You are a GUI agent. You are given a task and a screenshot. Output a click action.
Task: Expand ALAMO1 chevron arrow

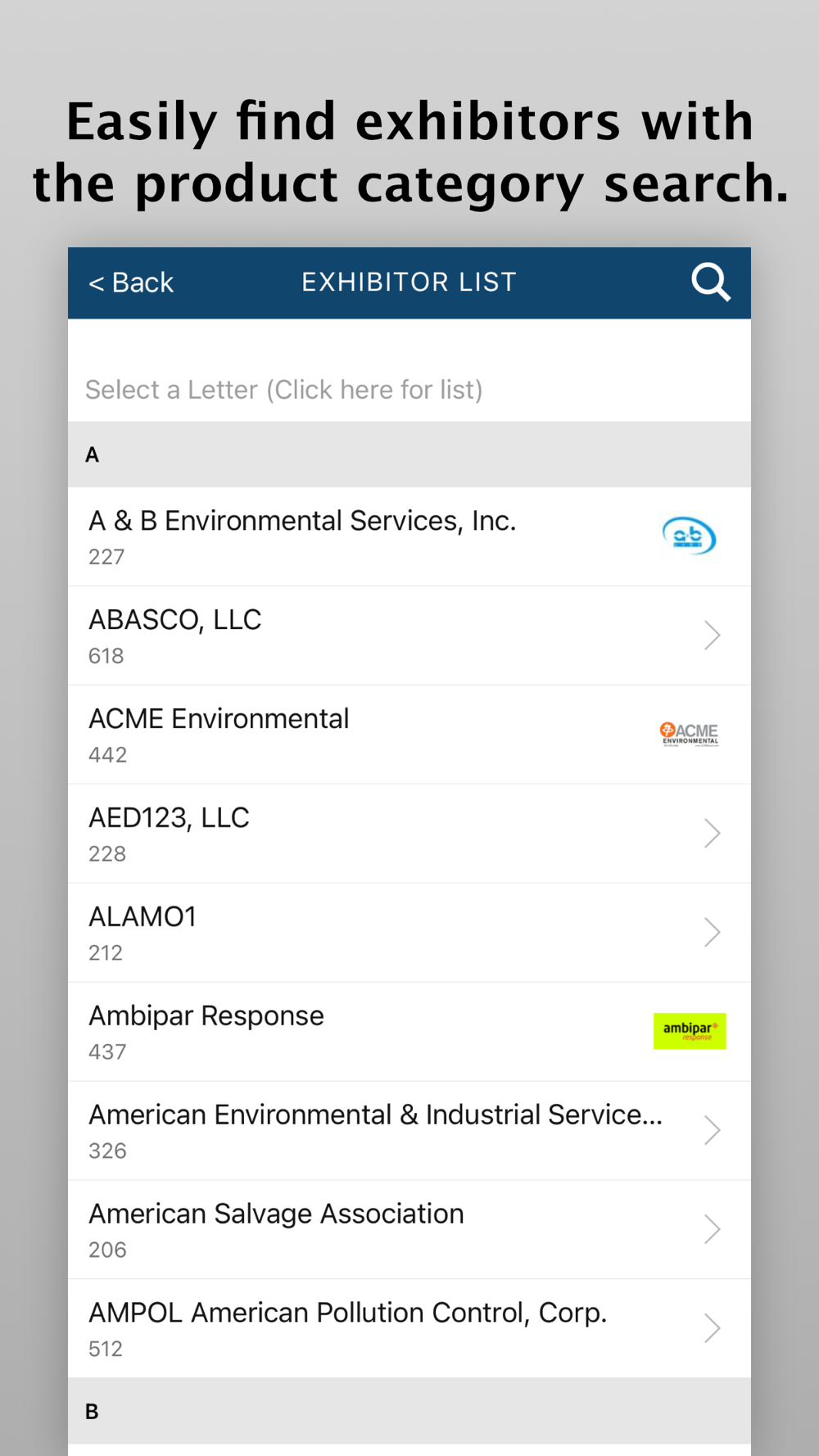(x=712, y=933)
